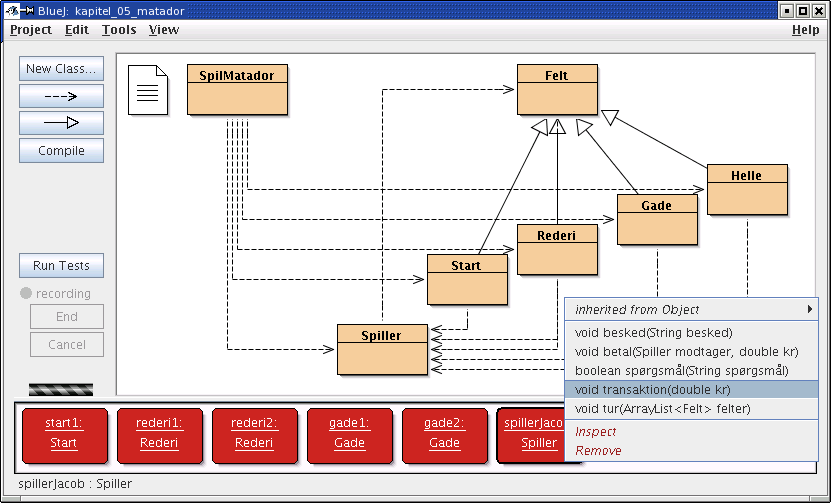Choose Remove from the context menu
The height and width of the screenshot is (503, 831).
(x=598, y=451)
